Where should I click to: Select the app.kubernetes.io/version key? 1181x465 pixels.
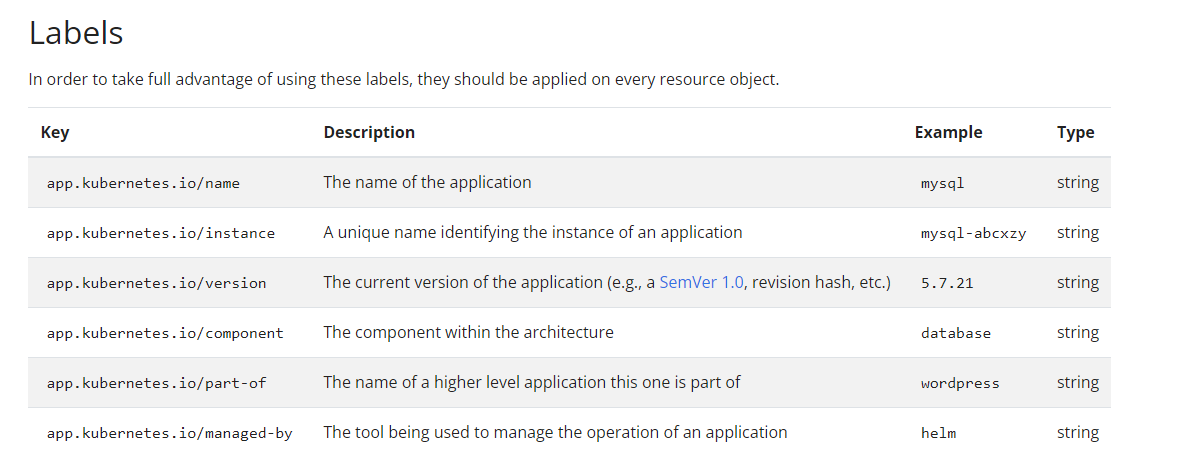pyautogui.click(x=157, y=283)
